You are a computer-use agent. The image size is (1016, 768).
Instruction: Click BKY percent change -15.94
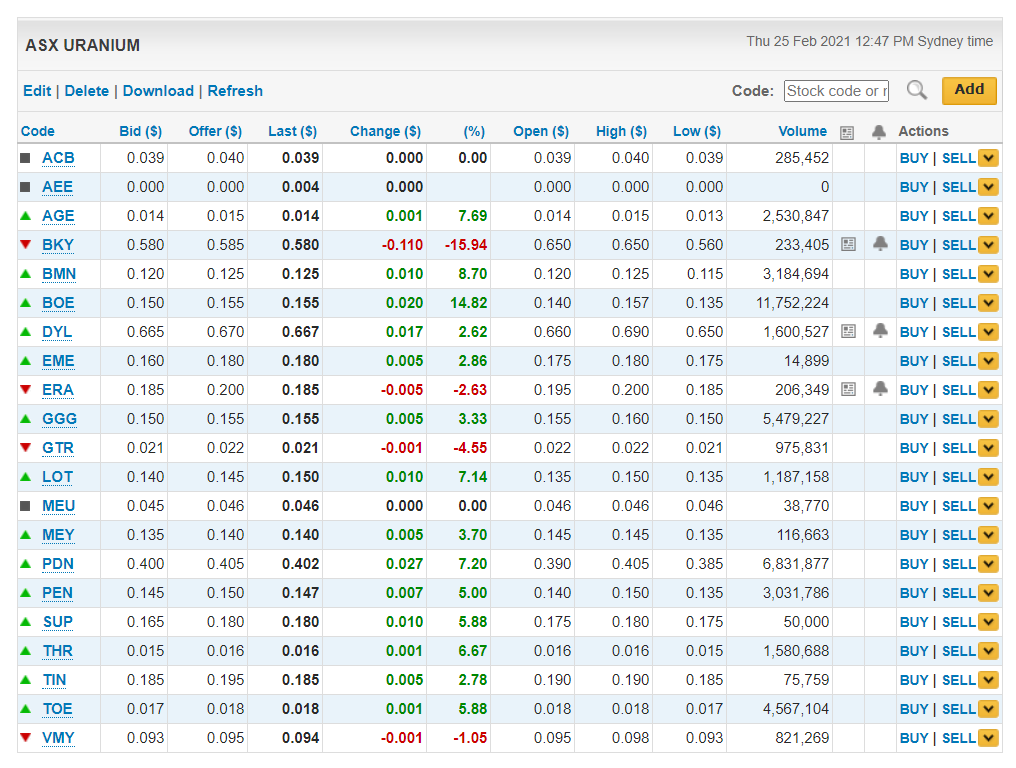pyautogui.click(x=466, y=245)
